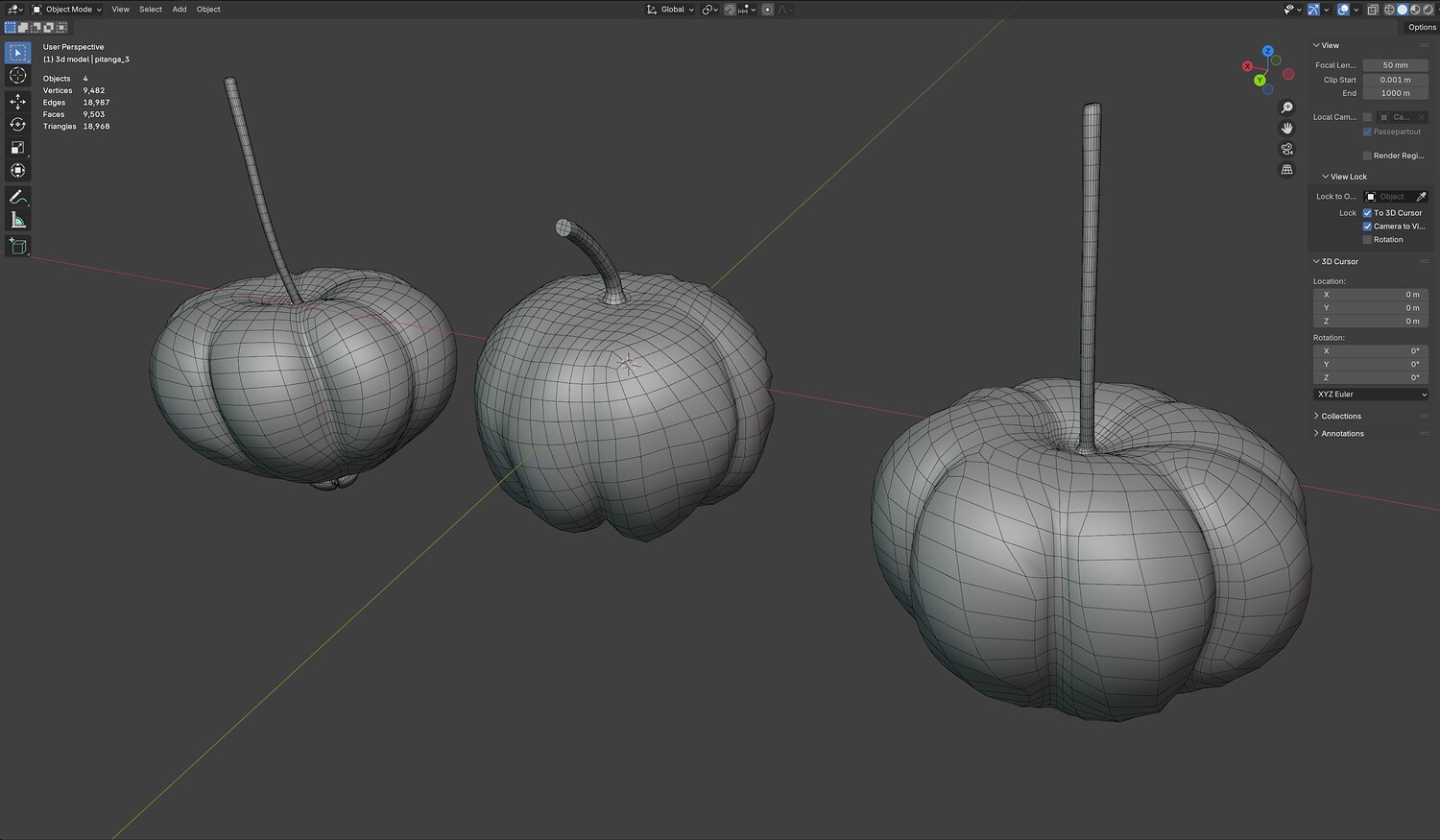Click the Focal Length 50 mm field
This screenshot has width=1440, height=840.
pos(1395,65)
